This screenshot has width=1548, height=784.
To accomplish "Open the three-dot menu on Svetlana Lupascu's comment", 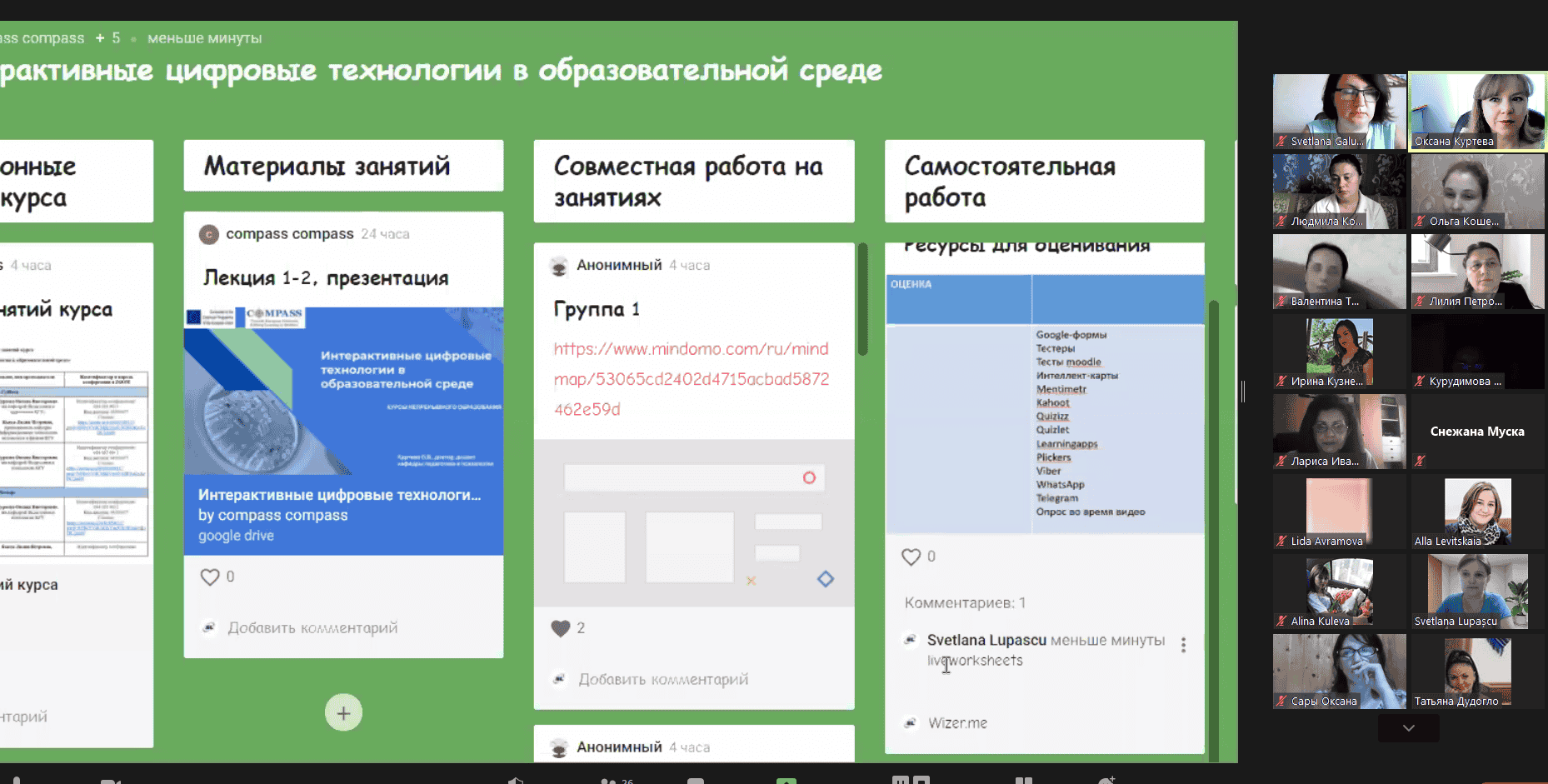I will coord(1183,644).
